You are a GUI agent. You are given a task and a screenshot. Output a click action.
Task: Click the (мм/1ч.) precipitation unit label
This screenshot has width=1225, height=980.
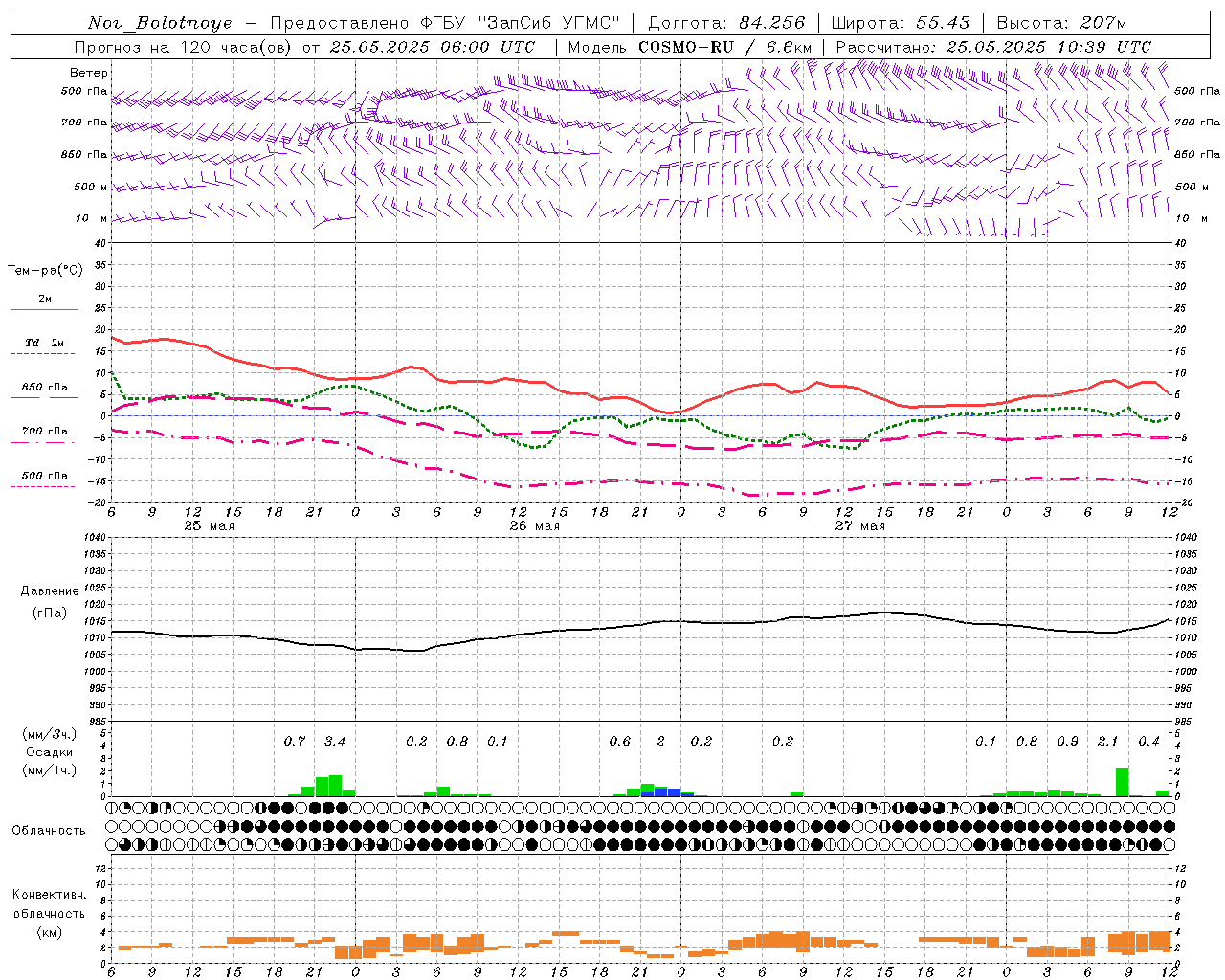pos(50,770)
